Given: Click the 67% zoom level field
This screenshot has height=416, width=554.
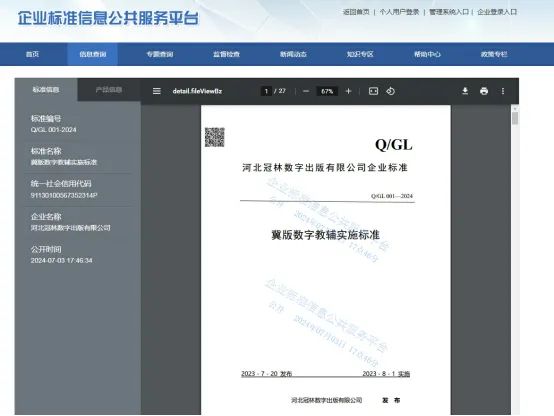Looking at the screenshot, I should coord(327,91).
